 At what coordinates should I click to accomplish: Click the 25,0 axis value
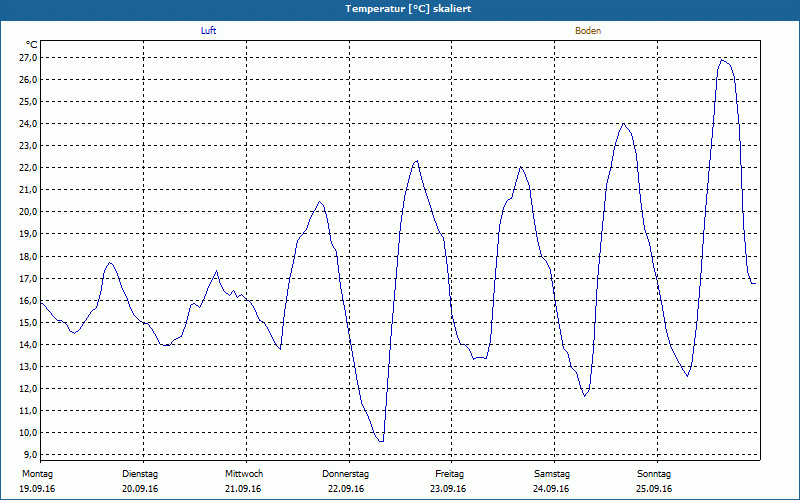28,102
